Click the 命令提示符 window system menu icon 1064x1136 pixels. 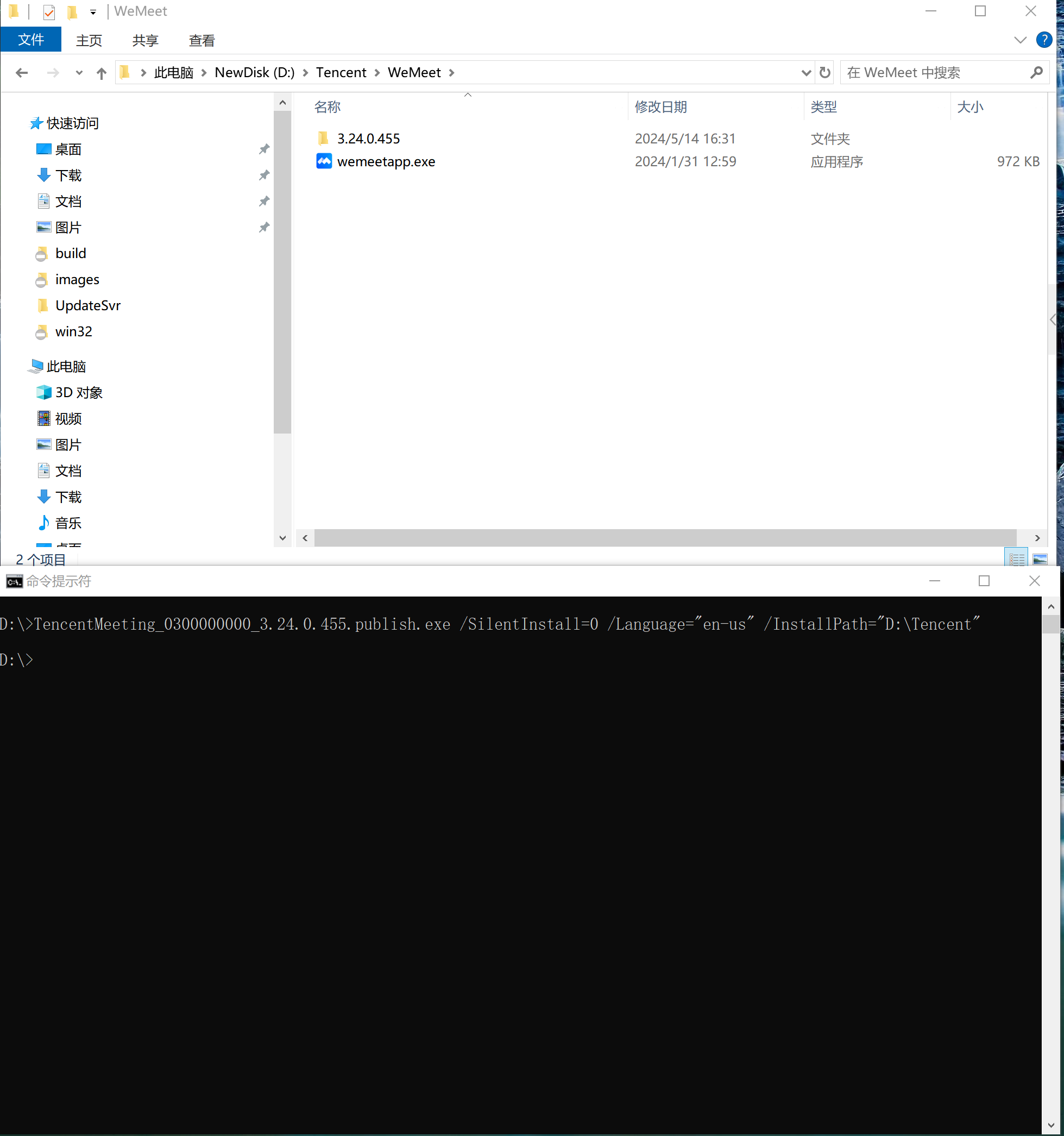(14, 582)
